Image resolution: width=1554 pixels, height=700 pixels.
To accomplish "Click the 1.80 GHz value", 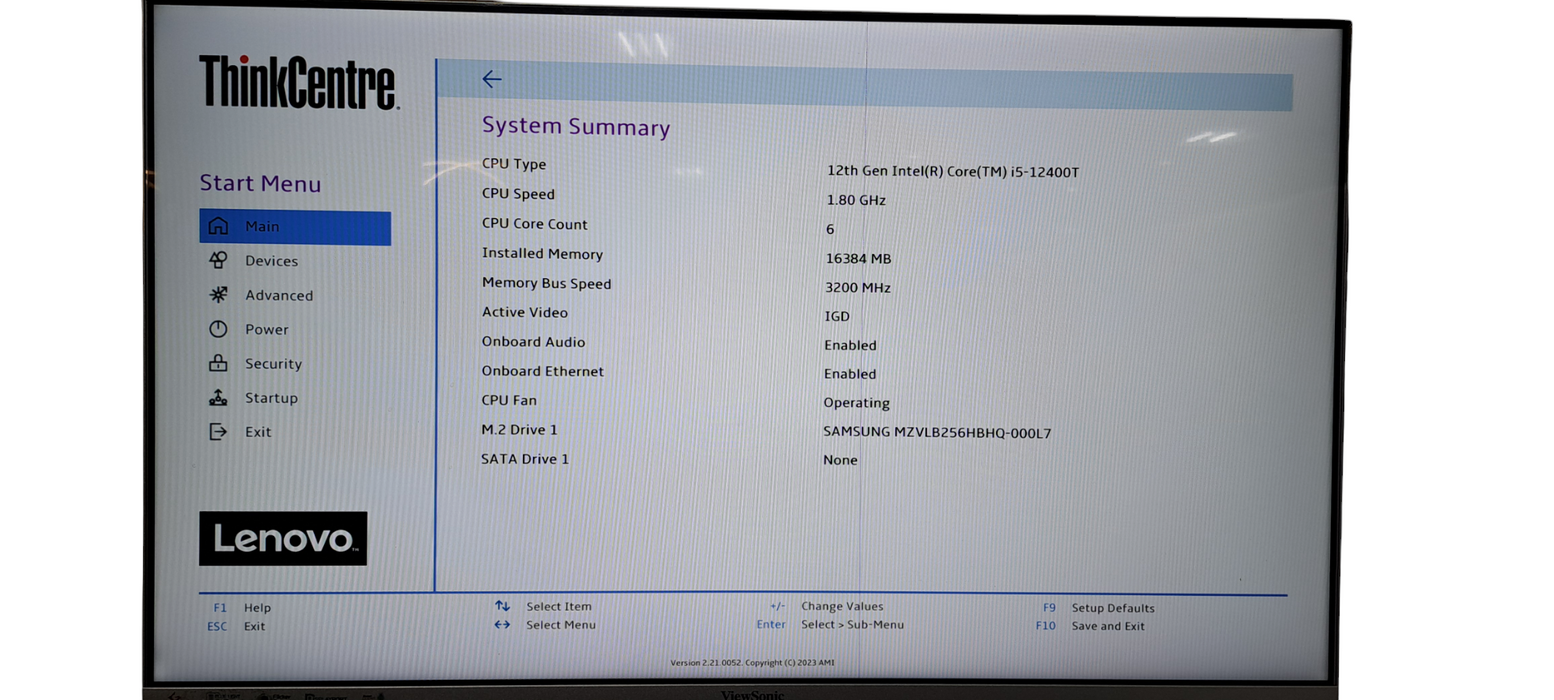I will point(856,200).
